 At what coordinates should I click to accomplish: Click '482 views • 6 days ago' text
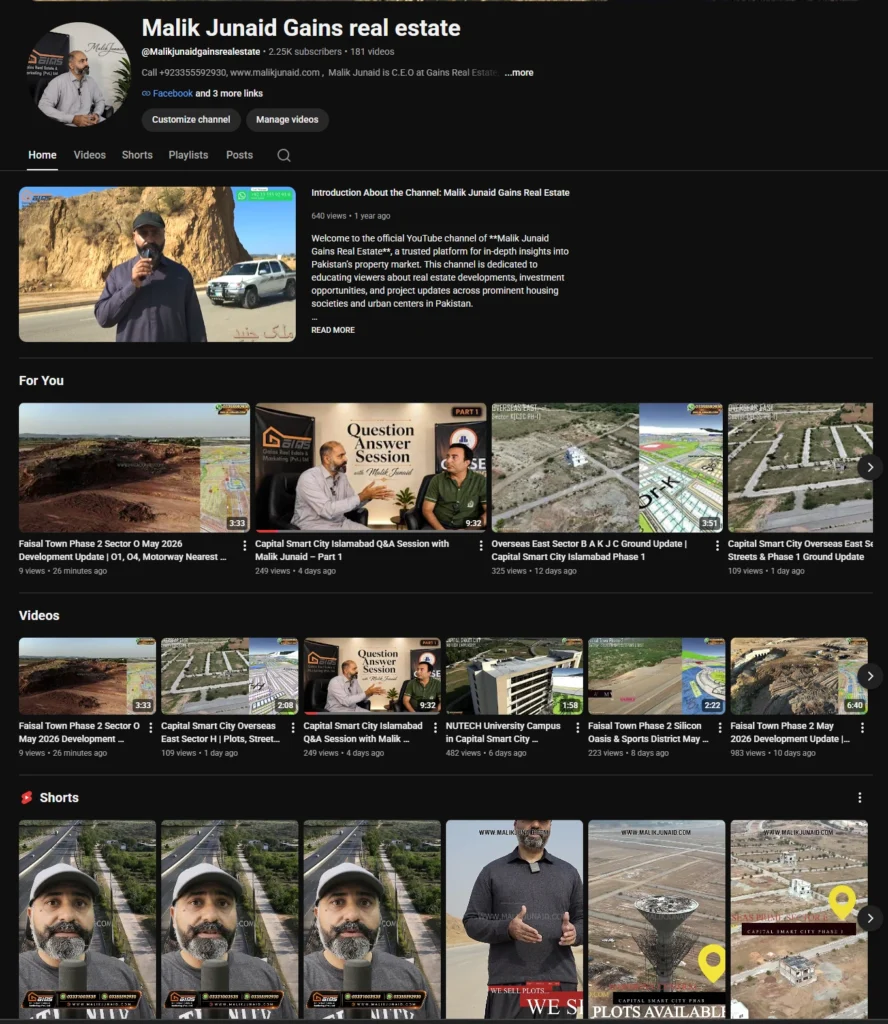pos(486,753)
